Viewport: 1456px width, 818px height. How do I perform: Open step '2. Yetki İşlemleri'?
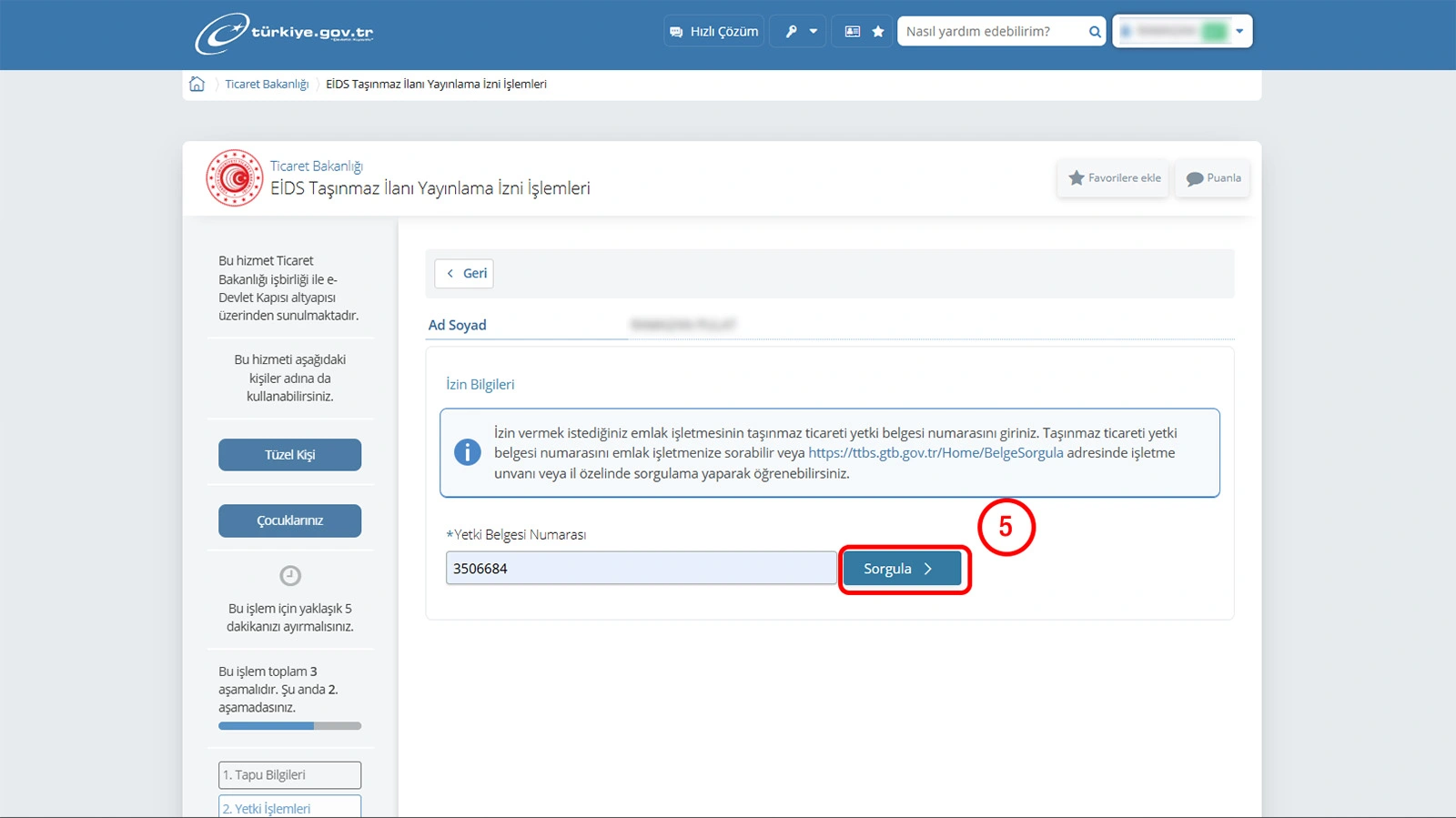(289, 807)
